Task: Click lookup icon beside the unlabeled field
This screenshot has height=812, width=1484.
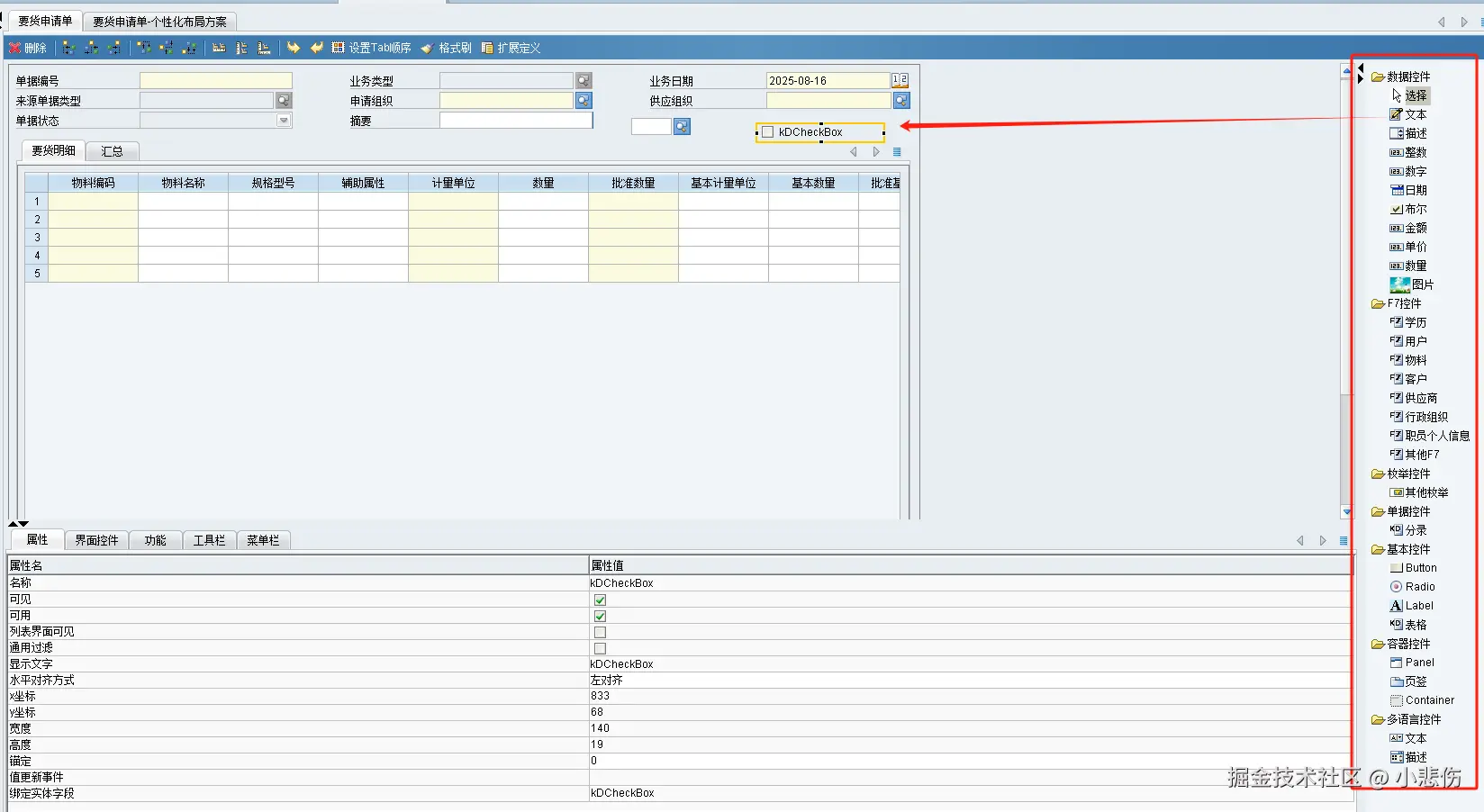Action: 682,127
